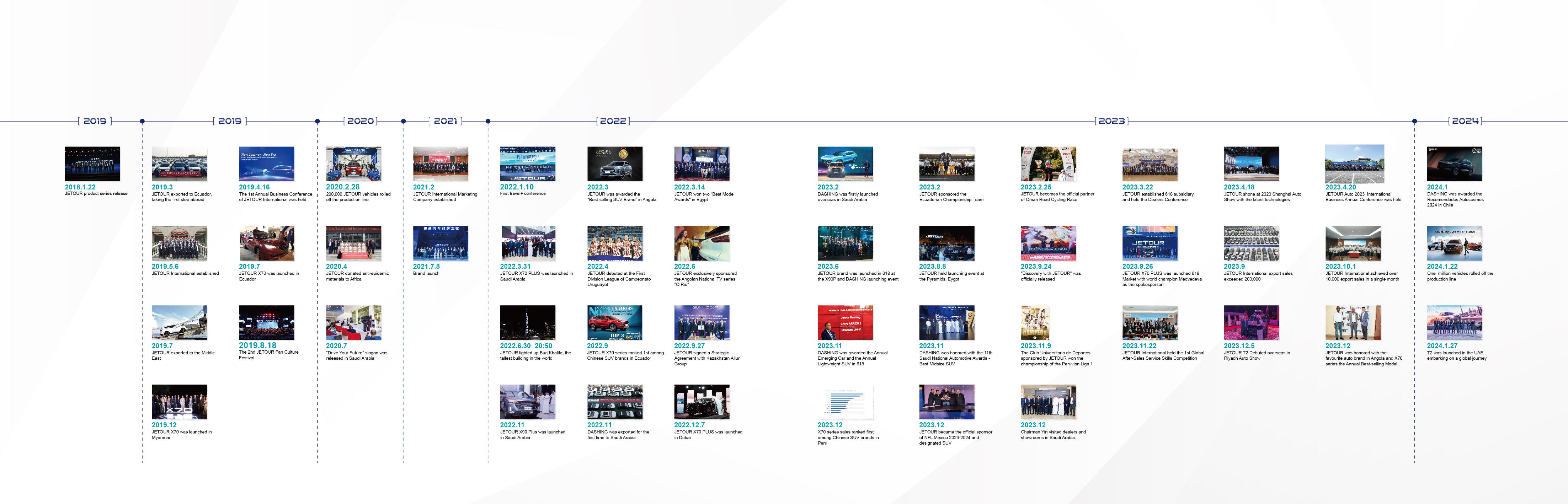Click the '2022.6.30 20:50' date heading
Screen dimensions: 1568x504
point(526,346)
